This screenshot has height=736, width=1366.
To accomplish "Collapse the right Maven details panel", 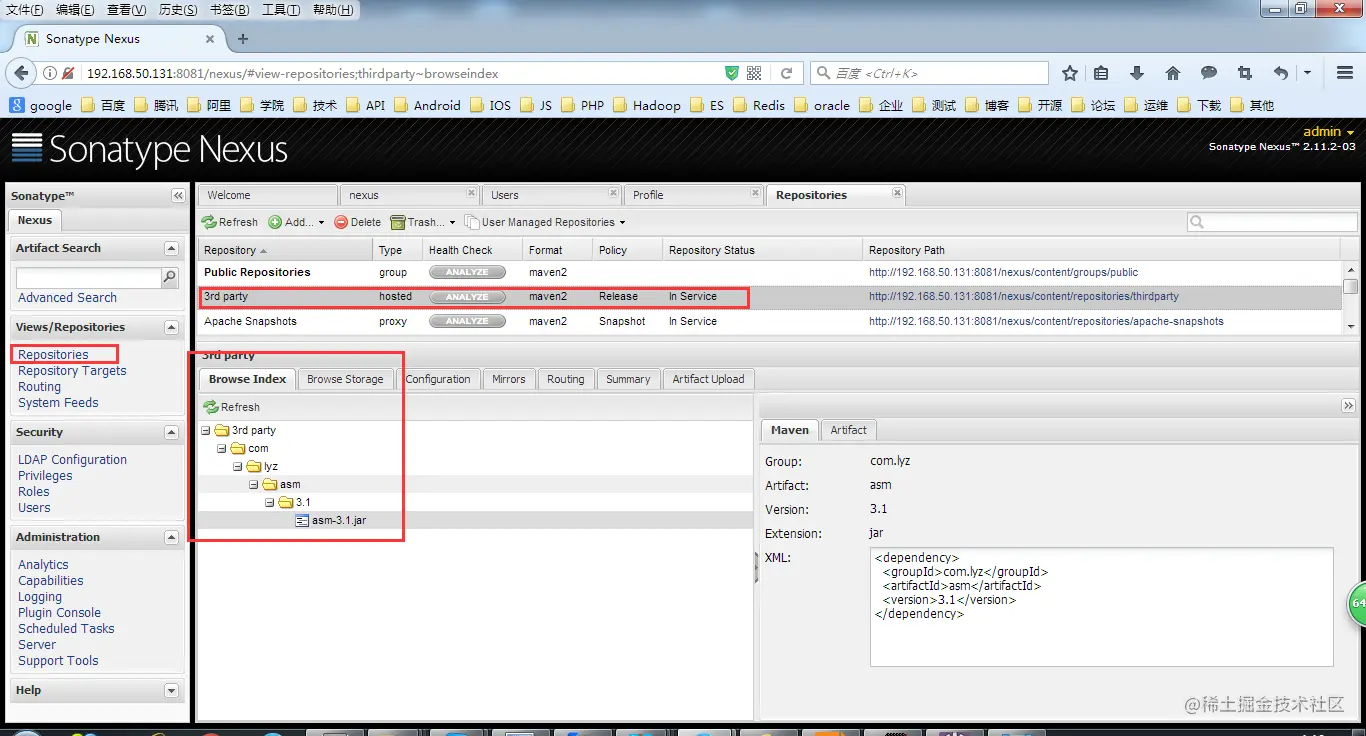I will [1348, 405].
